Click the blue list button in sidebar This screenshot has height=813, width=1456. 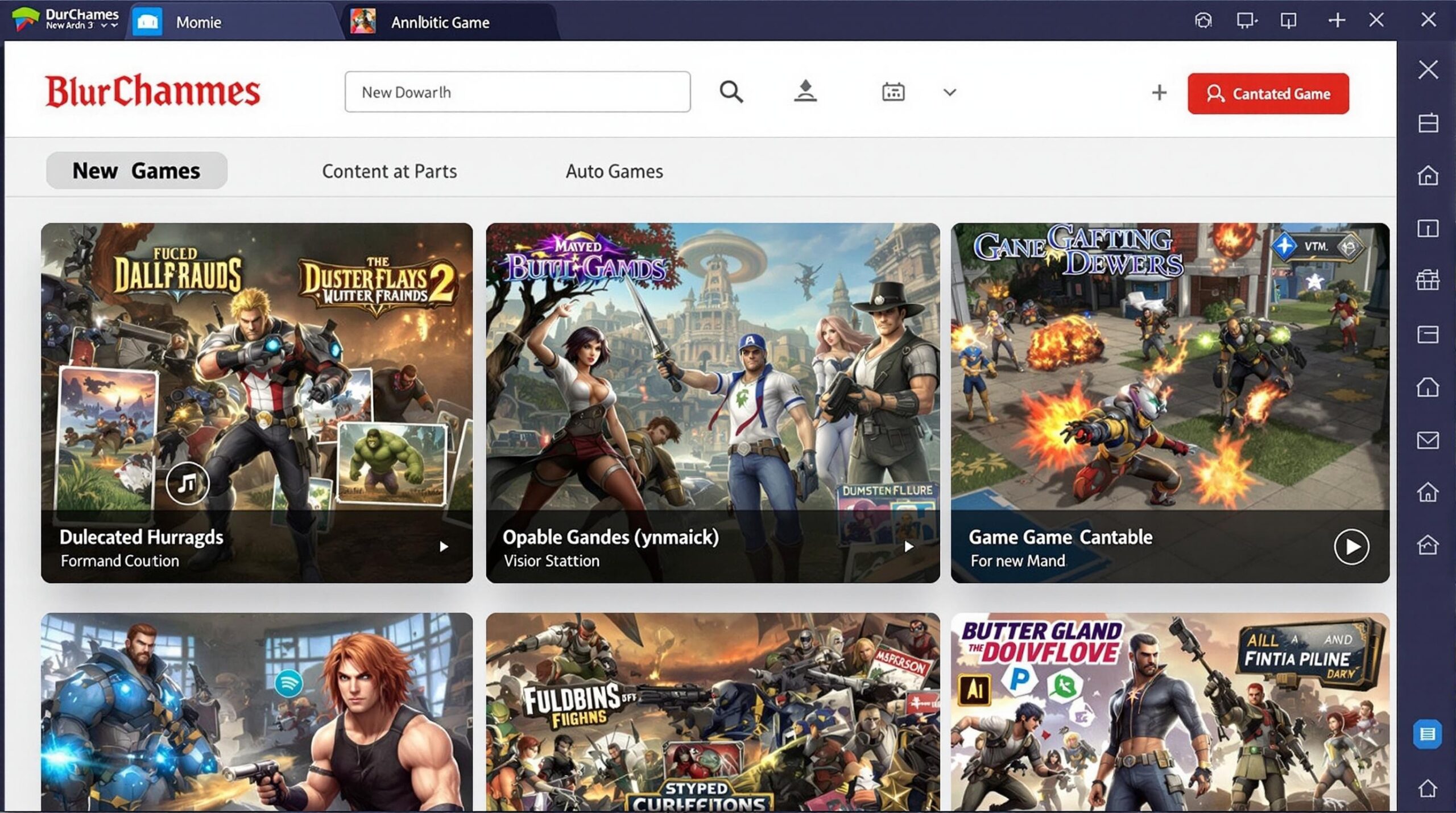point(1428,734)
